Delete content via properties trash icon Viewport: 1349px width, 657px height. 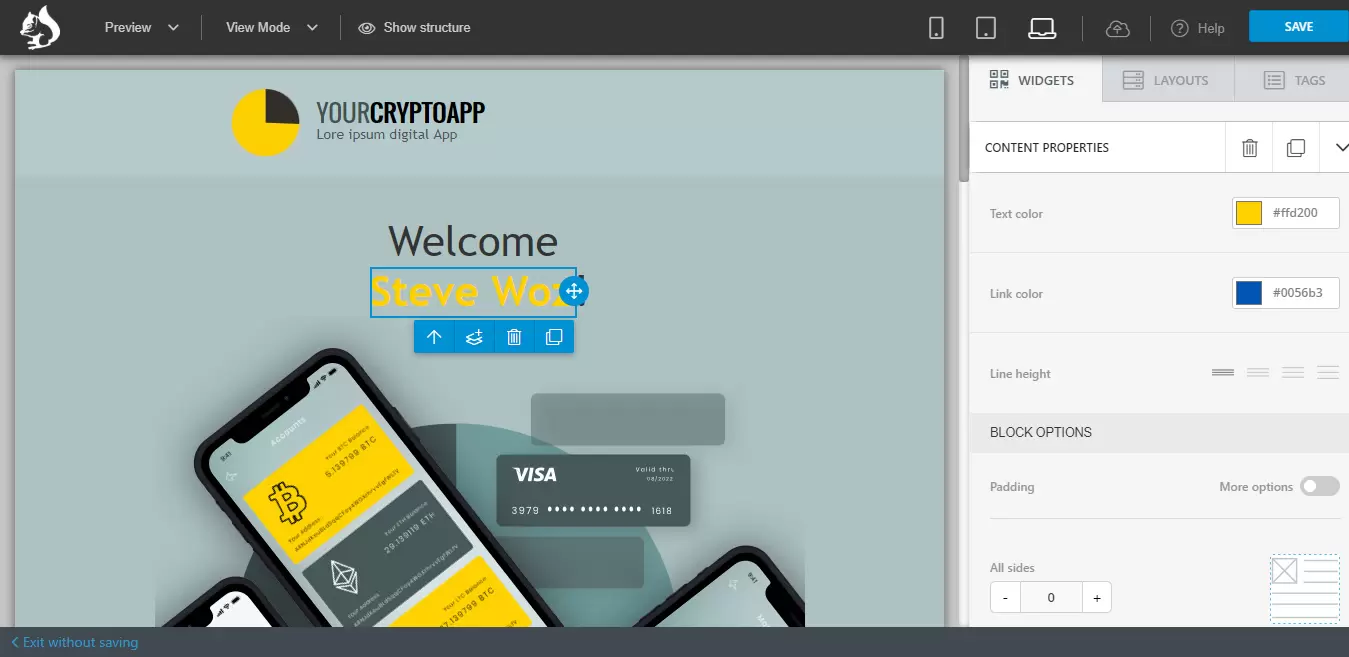[1249, 148]
